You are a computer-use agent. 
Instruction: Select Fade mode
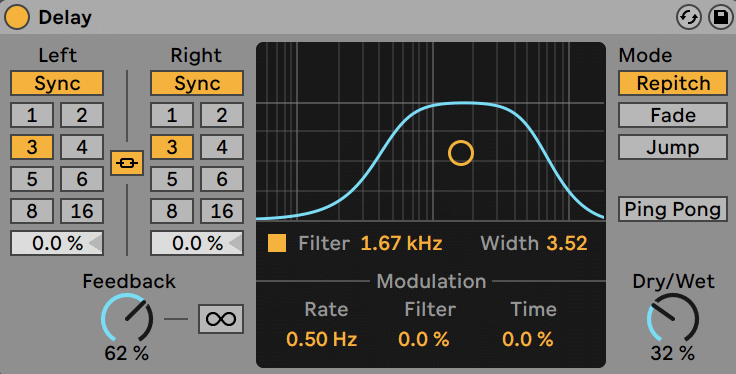[x=673, y=115]
